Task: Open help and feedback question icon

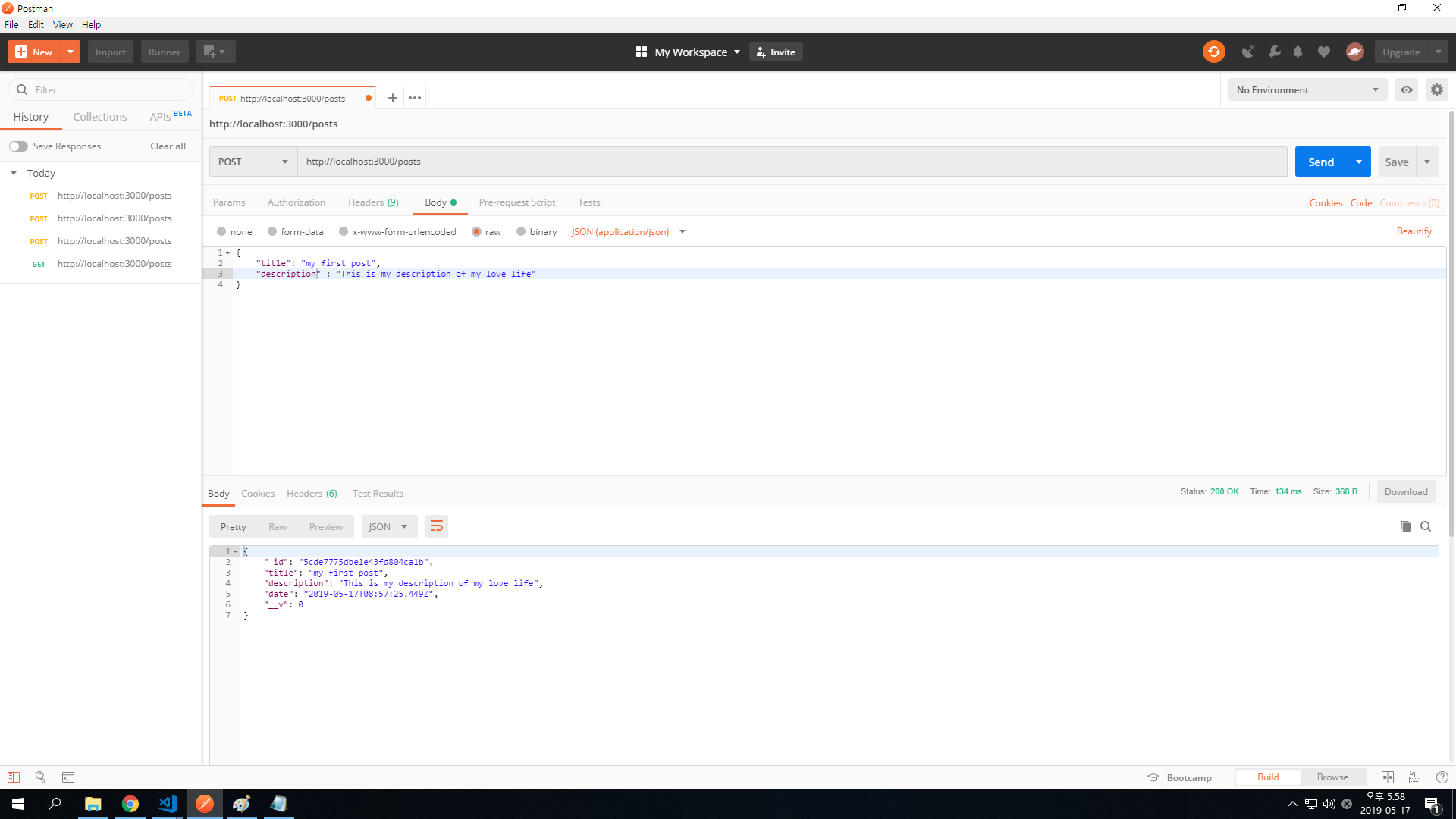Action: [x=1442, y=777]
